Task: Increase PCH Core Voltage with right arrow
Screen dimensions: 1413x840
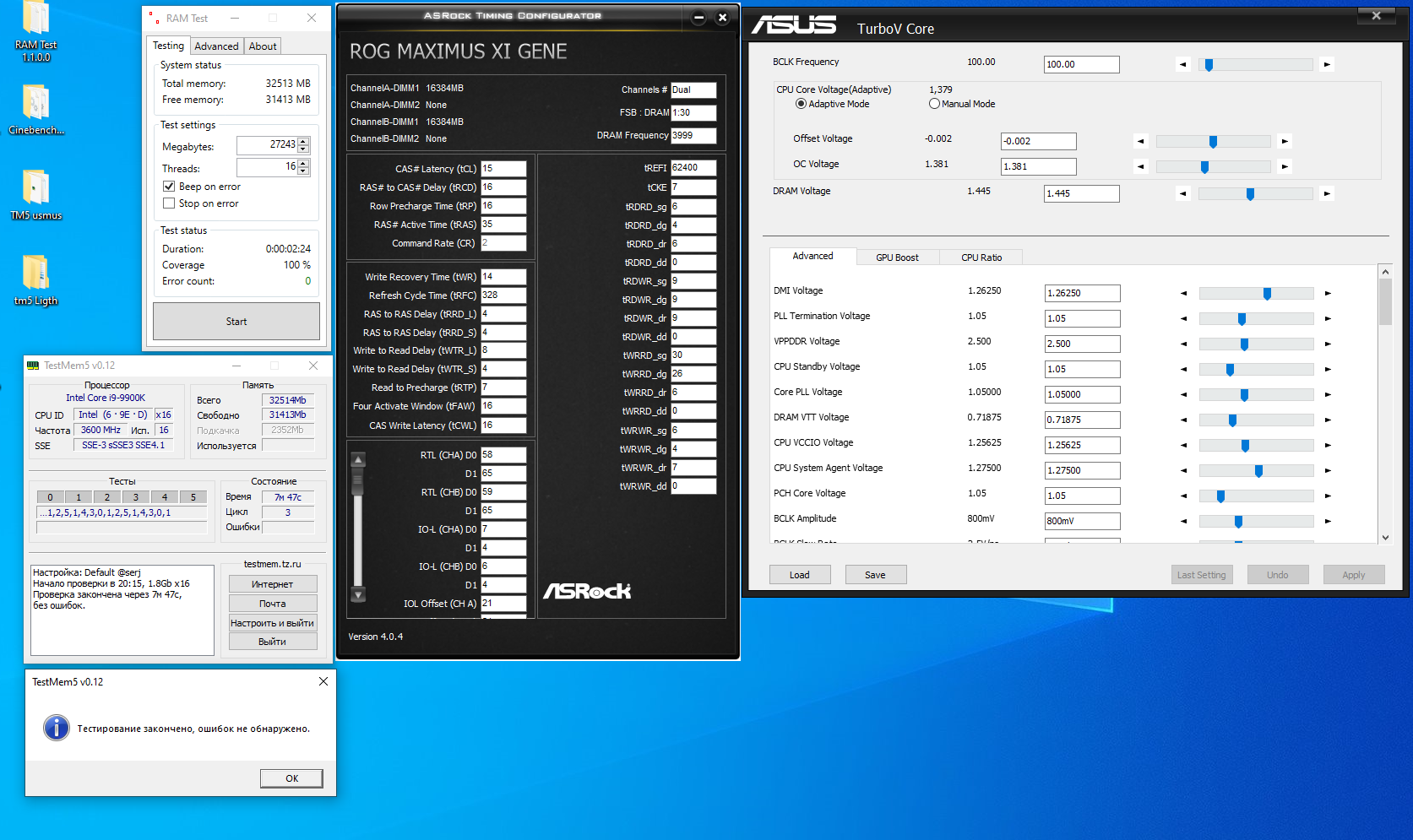Action: (x=1328, y=496)
